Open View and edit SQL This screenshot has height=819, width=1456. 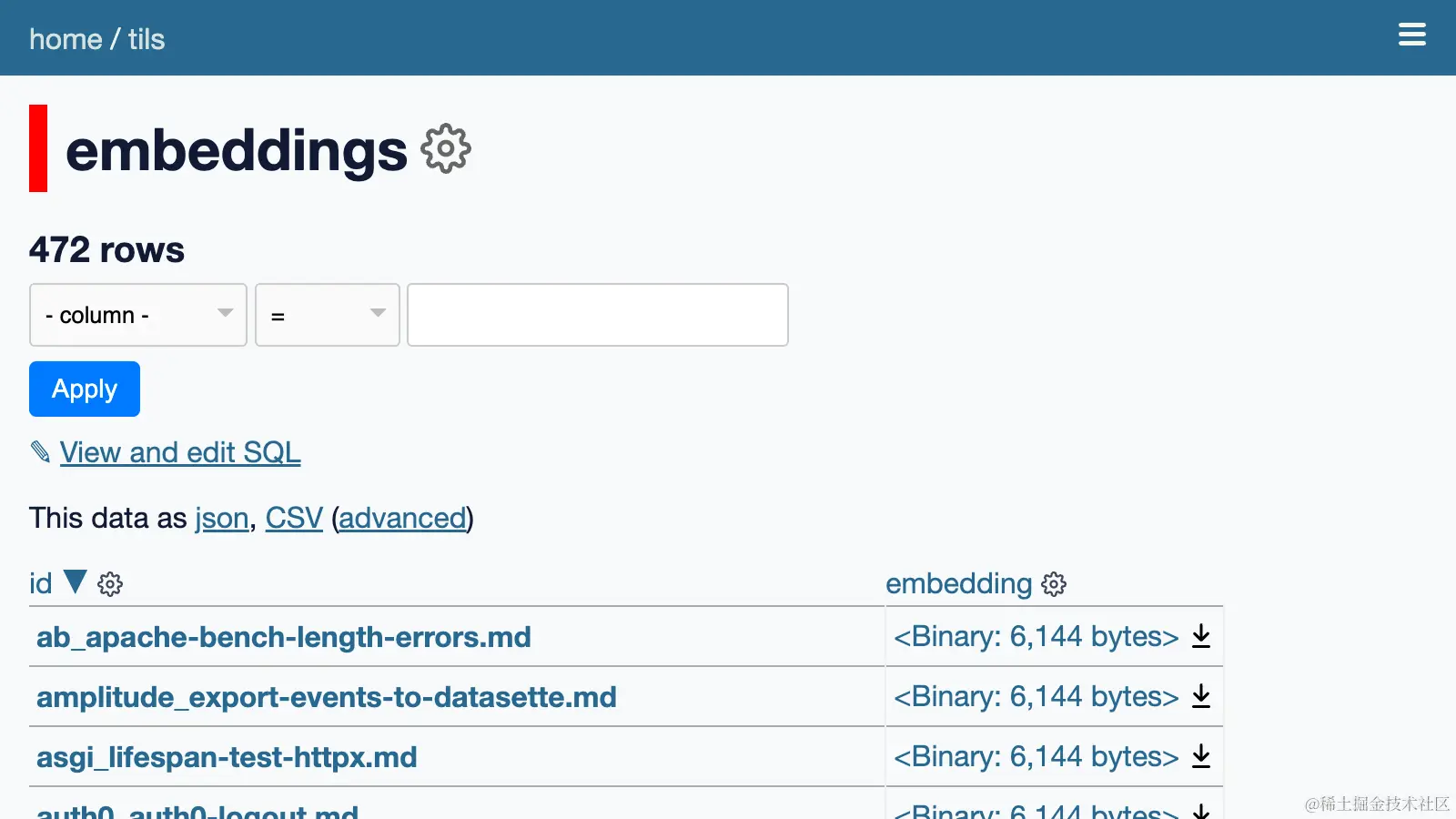click(179, 452)
